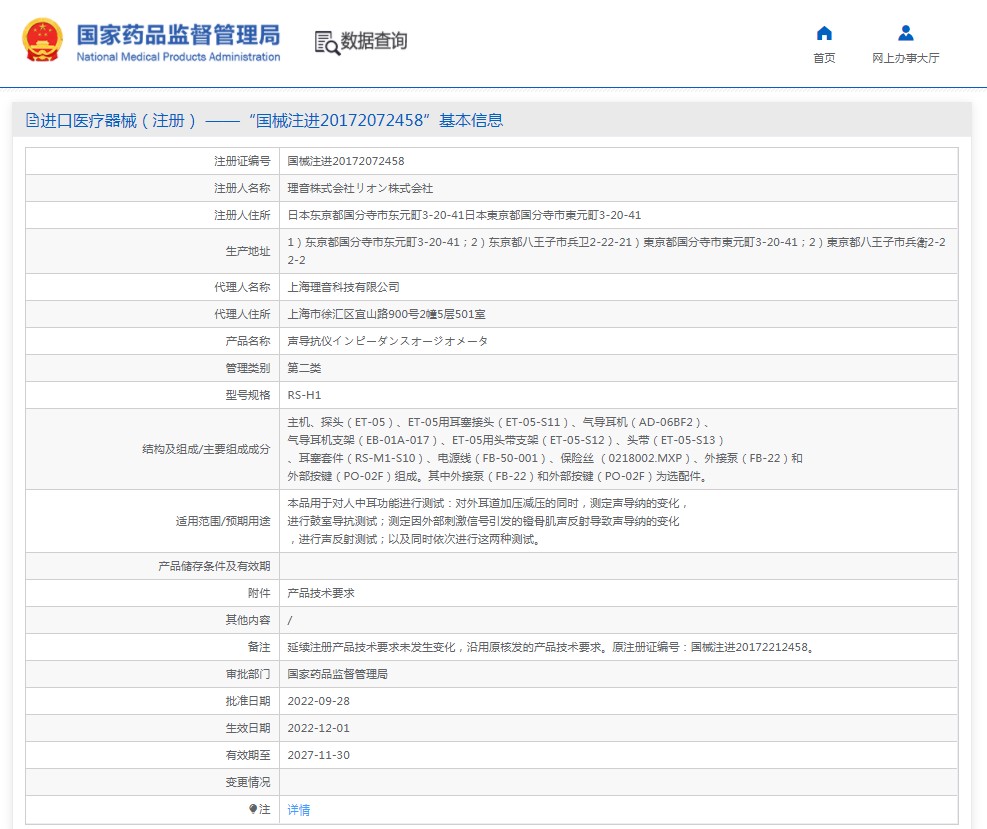This screenshot has width=987, height=829.
Task: Click National Medical Products Administration text
Action: pyautogui.click(x=178, y=57)
